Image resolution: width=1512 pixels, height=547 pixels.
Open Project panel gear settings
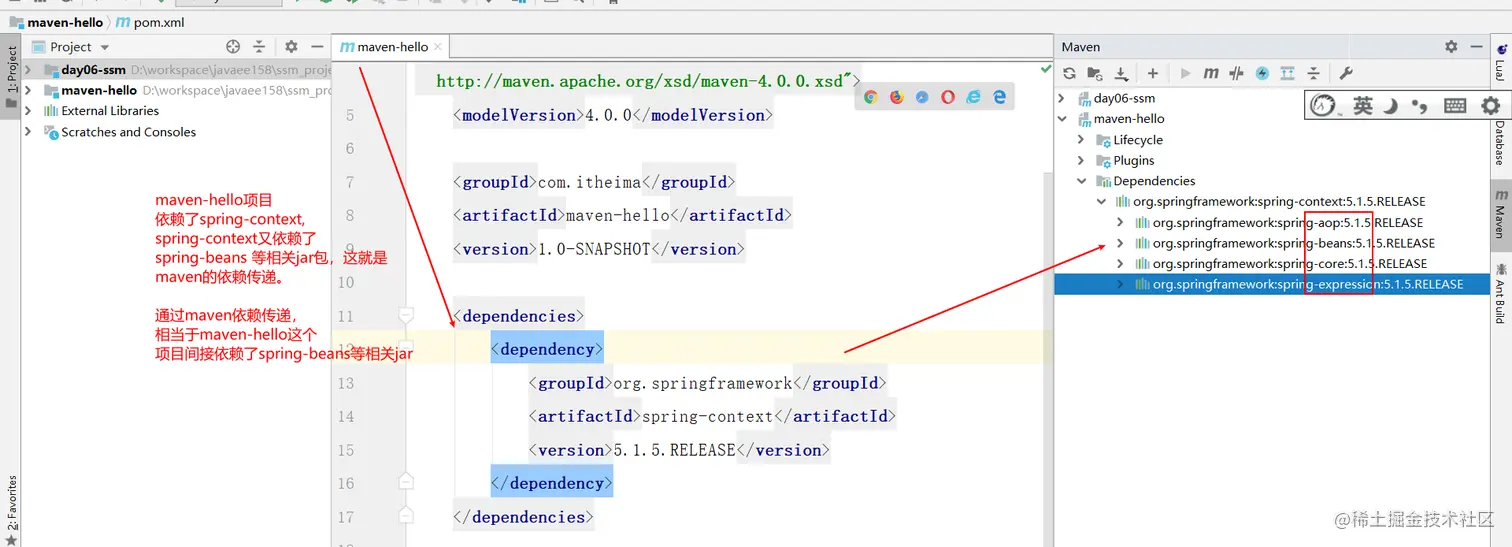tap(291, 46)
